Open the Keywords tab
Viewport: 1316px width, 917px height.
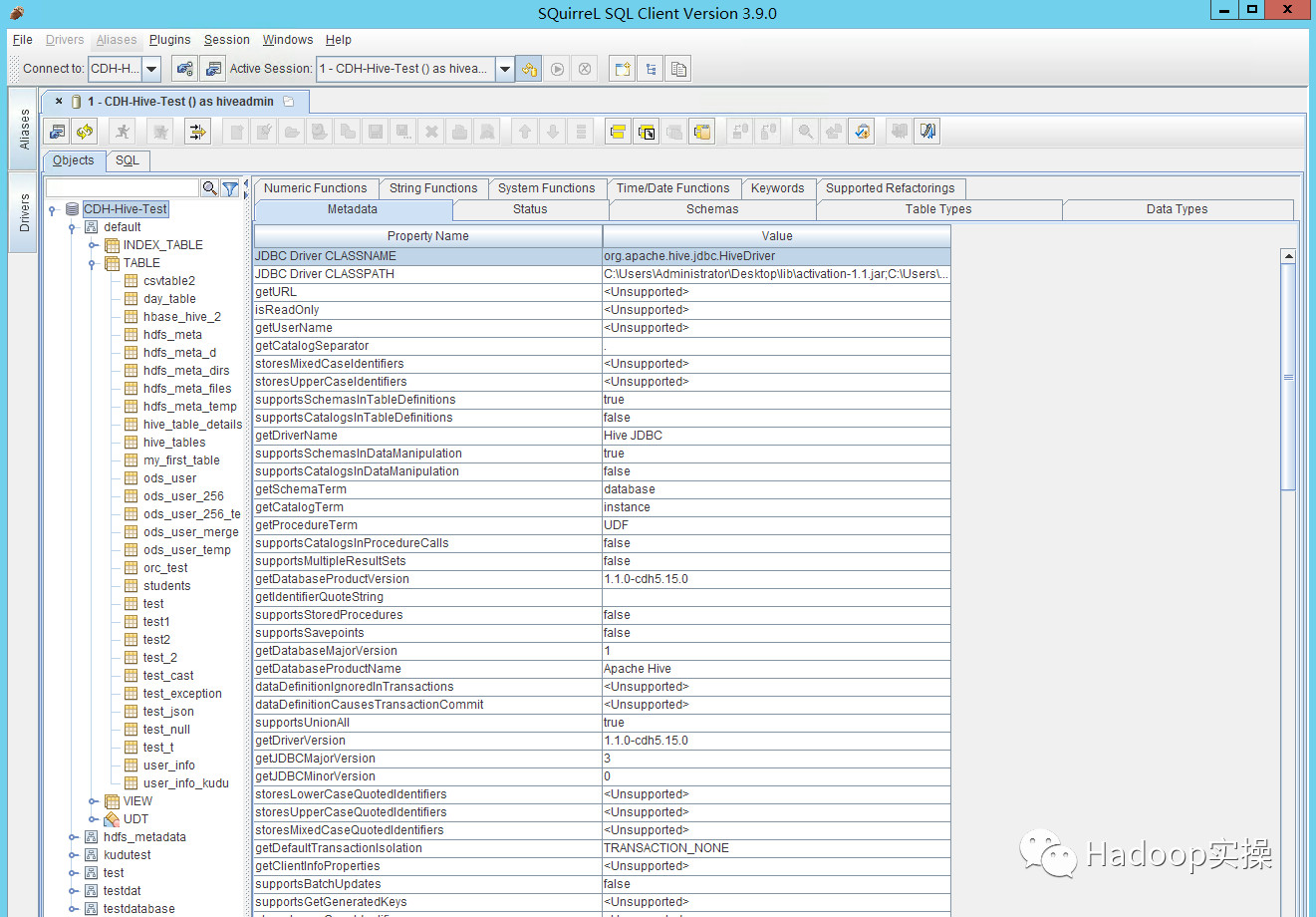click(x=778, y=188)
